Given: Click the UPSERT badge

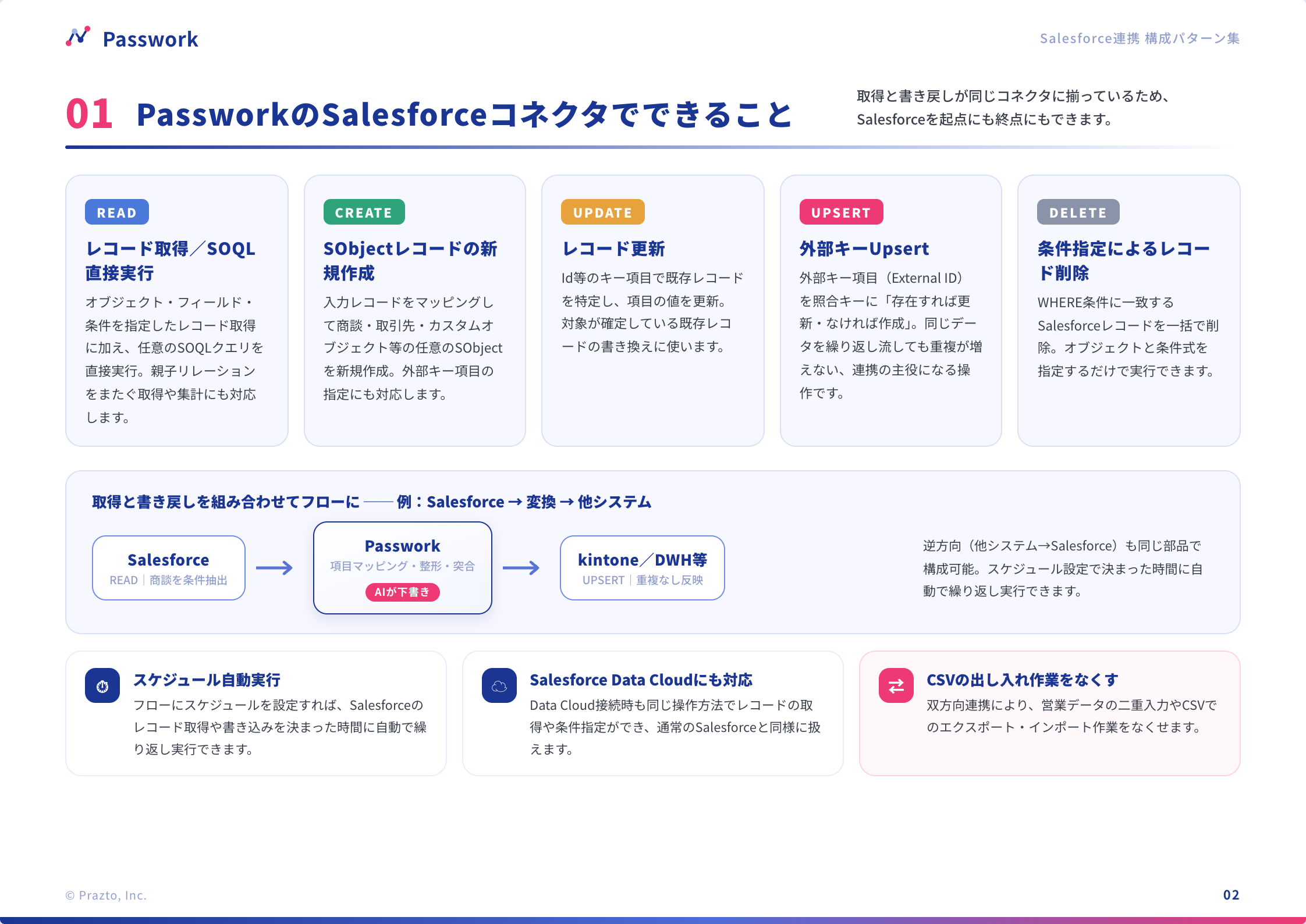Looking at the screenshot, I should (x=842, y=212).
